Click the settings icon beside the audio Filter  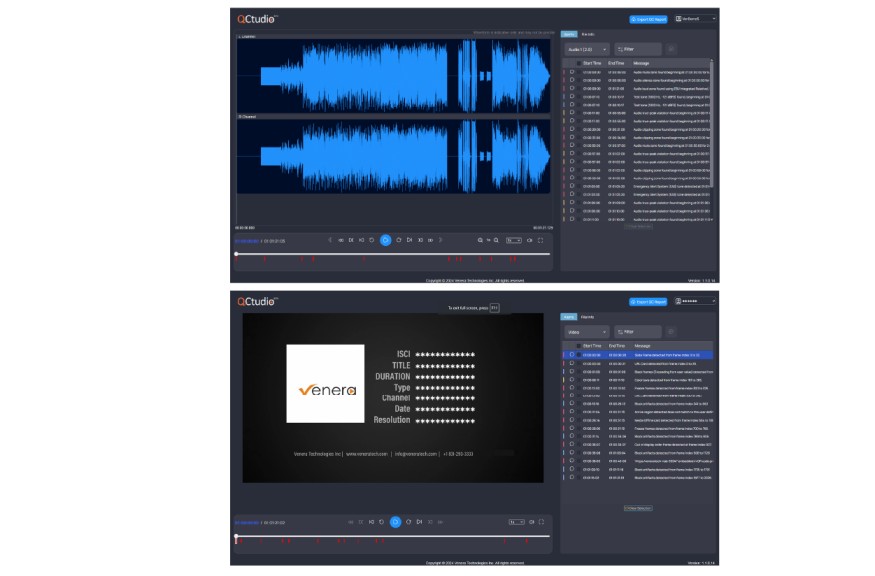[672, 48]
